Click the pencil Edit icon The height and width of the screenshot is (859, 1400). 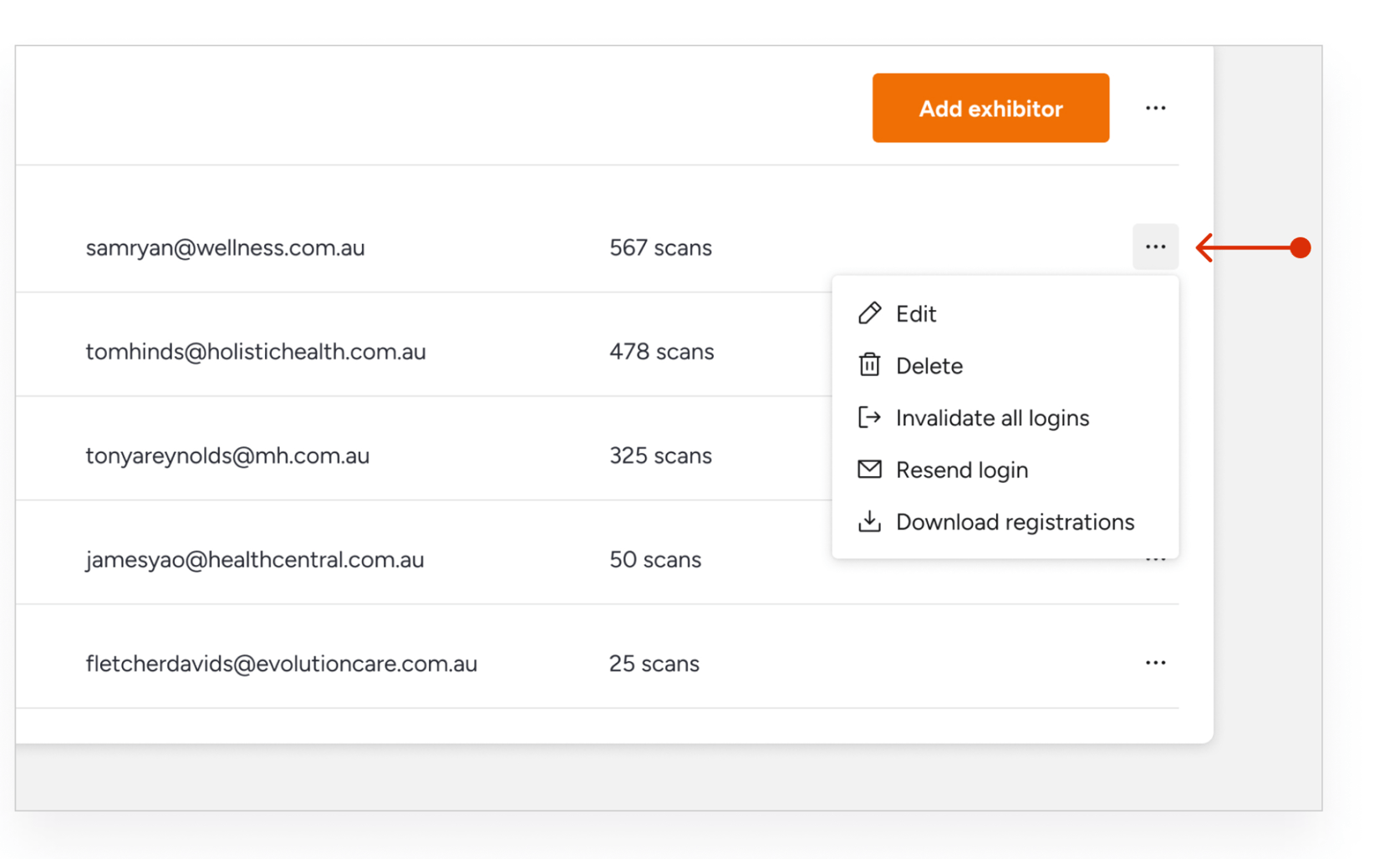(x=869, y=313)
